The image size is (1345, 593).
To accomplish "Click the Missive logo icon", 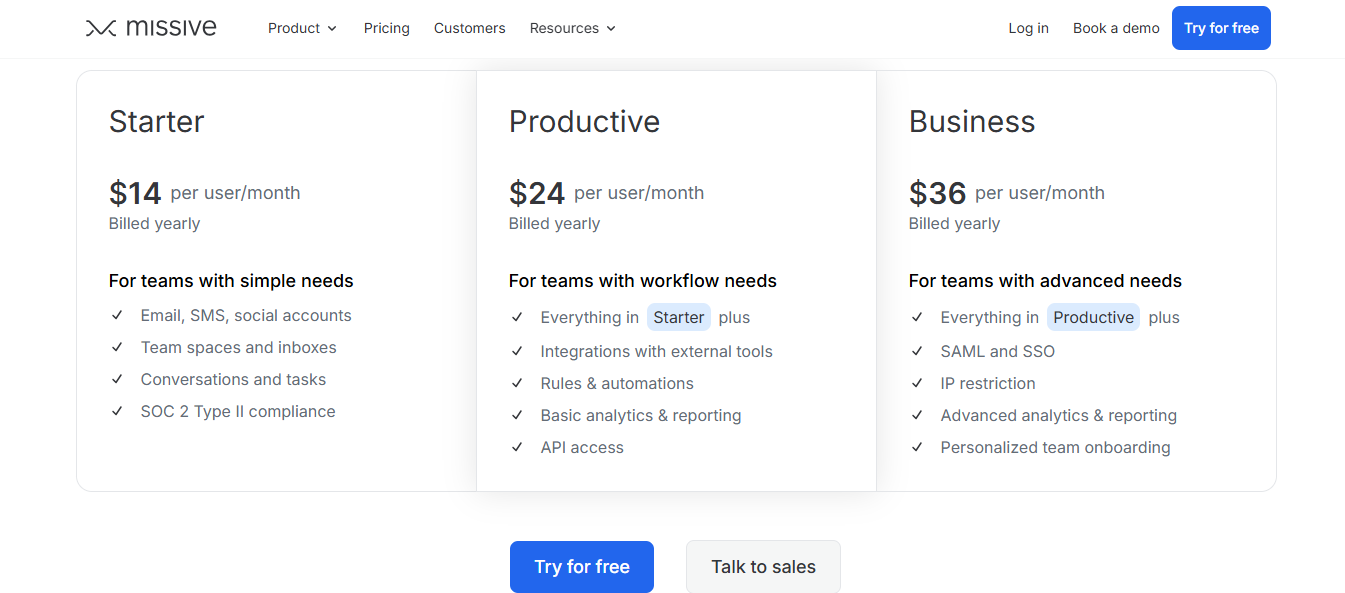I will (x=100, y=28).
